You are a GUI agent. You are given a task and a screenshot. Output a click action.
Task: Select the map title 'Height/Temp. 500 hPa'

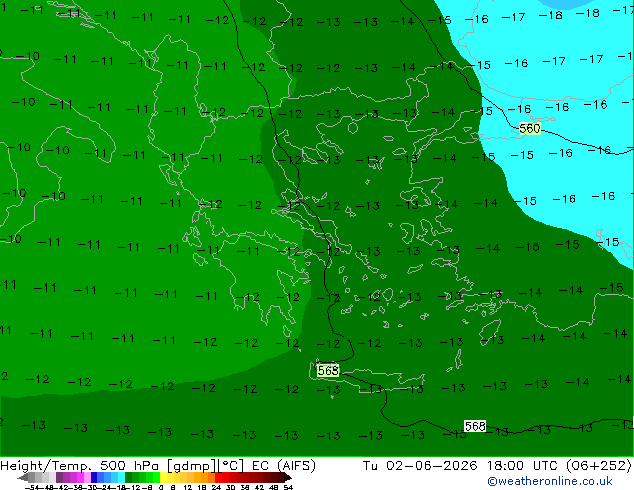point(81,466)
